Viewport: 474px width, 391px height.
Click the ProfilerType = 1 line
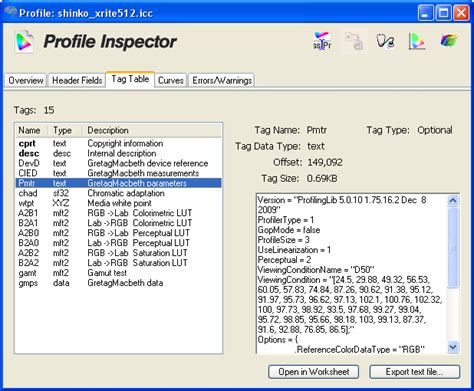tap(286, 220)
